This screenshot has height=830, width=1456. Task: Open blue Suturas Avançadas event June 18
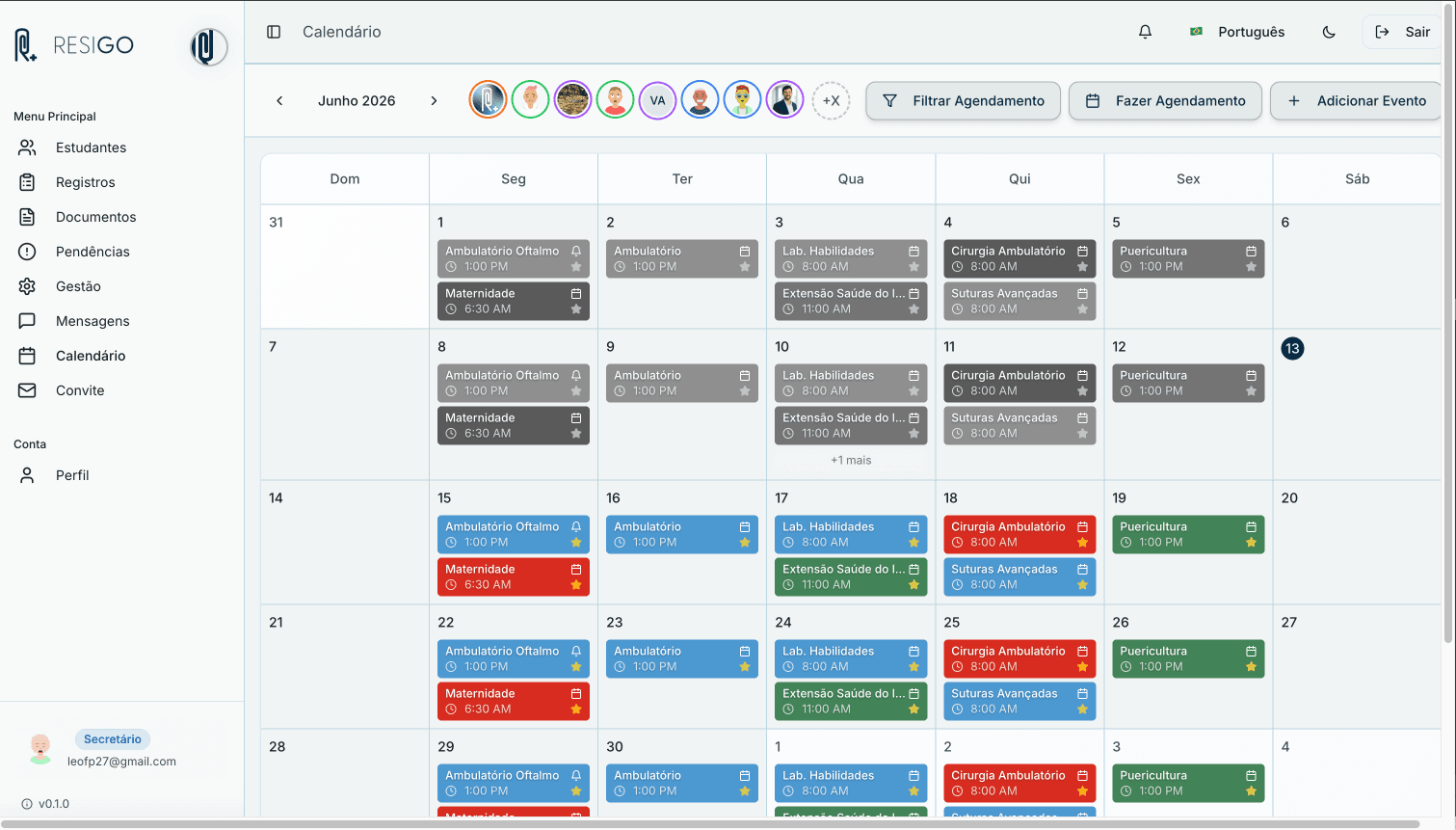1019,576
